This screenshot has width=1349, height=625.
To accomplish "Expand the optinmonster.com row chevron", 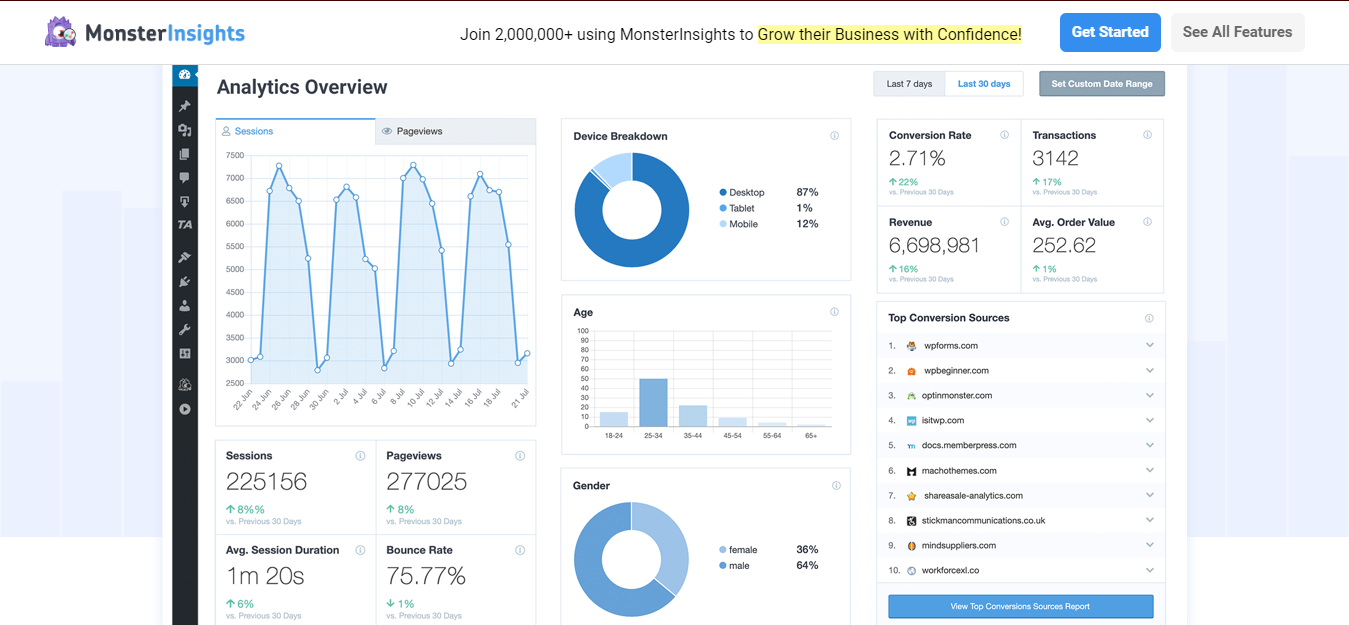I will 1150,395.
